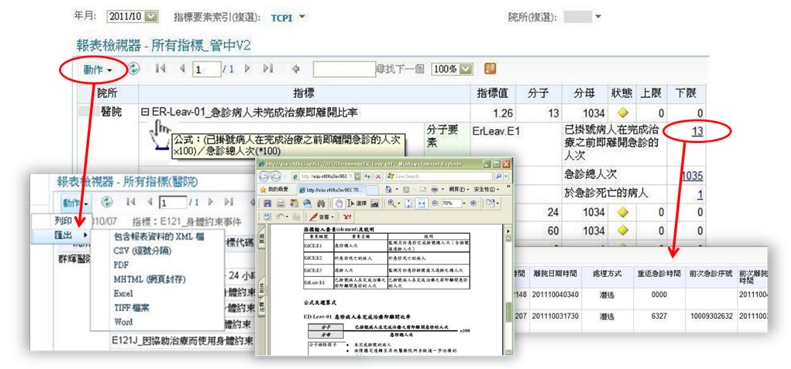This screenshot has height=369, width=791.
Task: Click the fit width icon in the PDF toolbar
Action: pyautogui.click(x=422, y=203)
